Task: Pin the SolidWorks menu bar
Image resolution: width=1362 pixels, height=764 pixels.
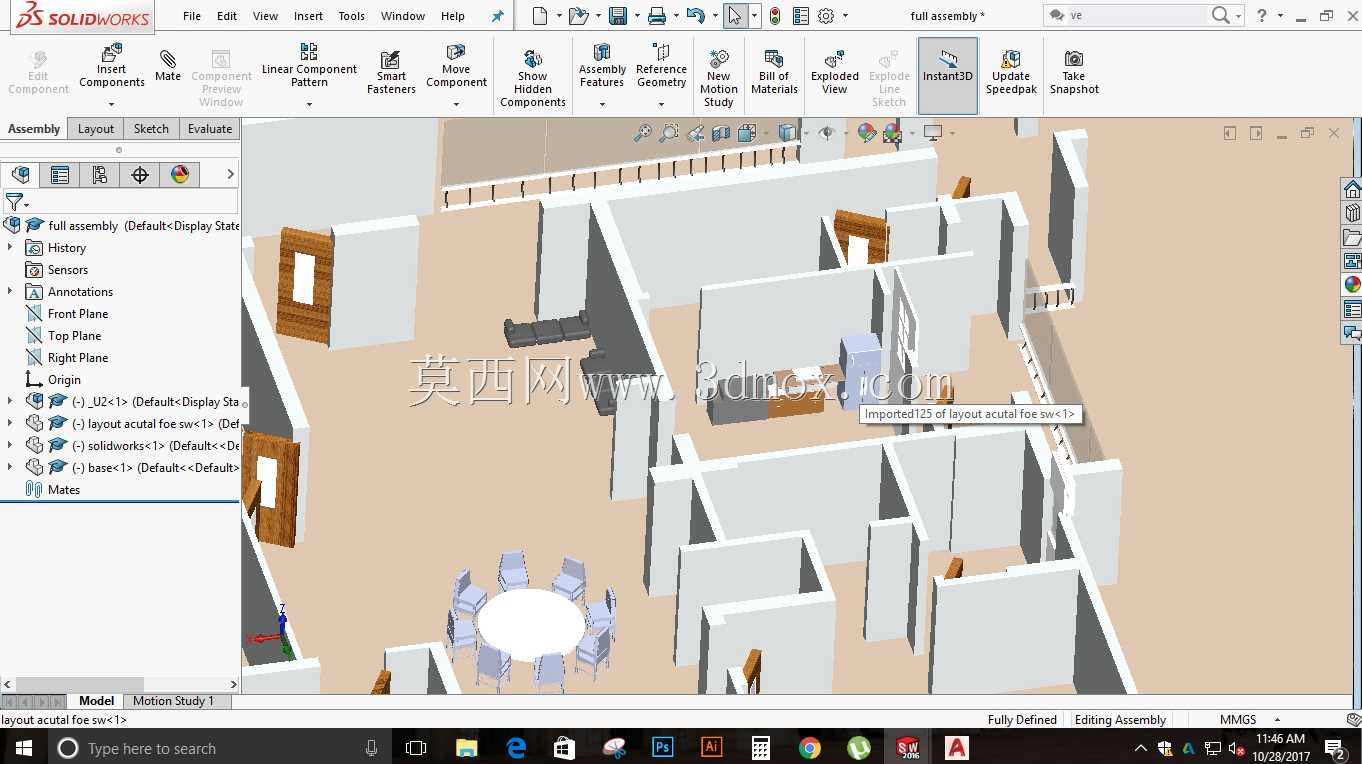Action: (498, 16)
